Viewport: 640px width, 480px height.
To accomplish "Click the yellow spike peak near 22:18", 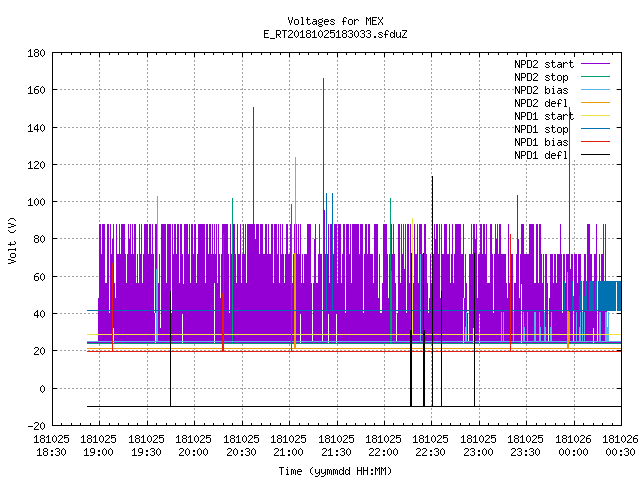I will pyautogui.click(x=412, y=221).
